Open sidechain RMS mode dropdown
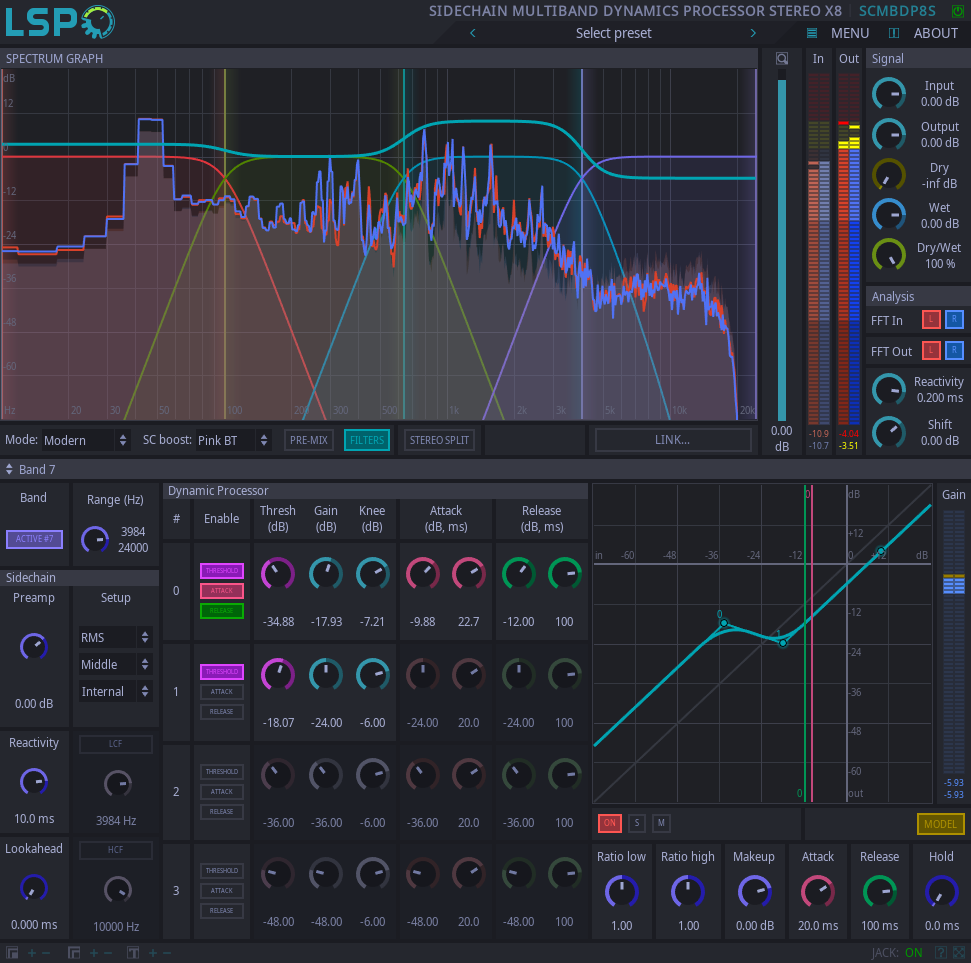The height and width of the screenshot is (963, 971). 115,637
